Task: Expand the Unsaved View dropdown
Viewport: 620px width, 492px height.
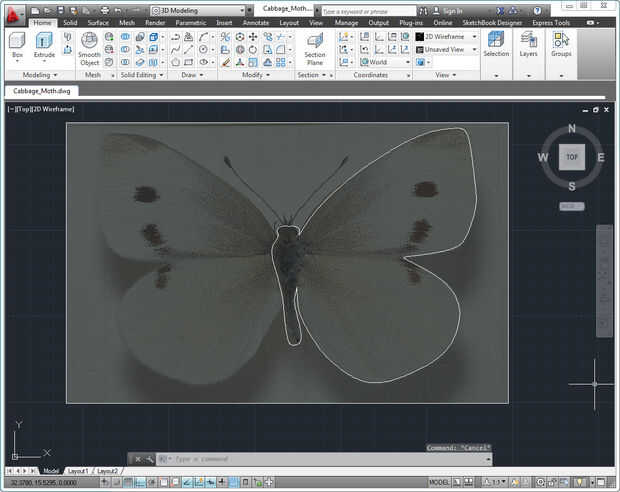Action: click(445, 49)
